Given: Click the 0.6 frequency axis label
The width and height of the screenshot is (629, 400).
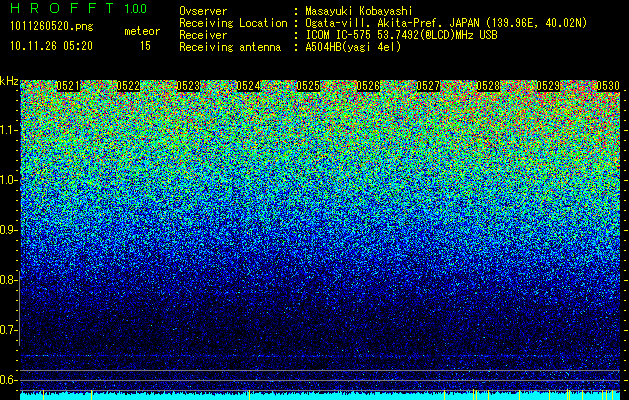Looking at the screenshot, I should (8, 380).
